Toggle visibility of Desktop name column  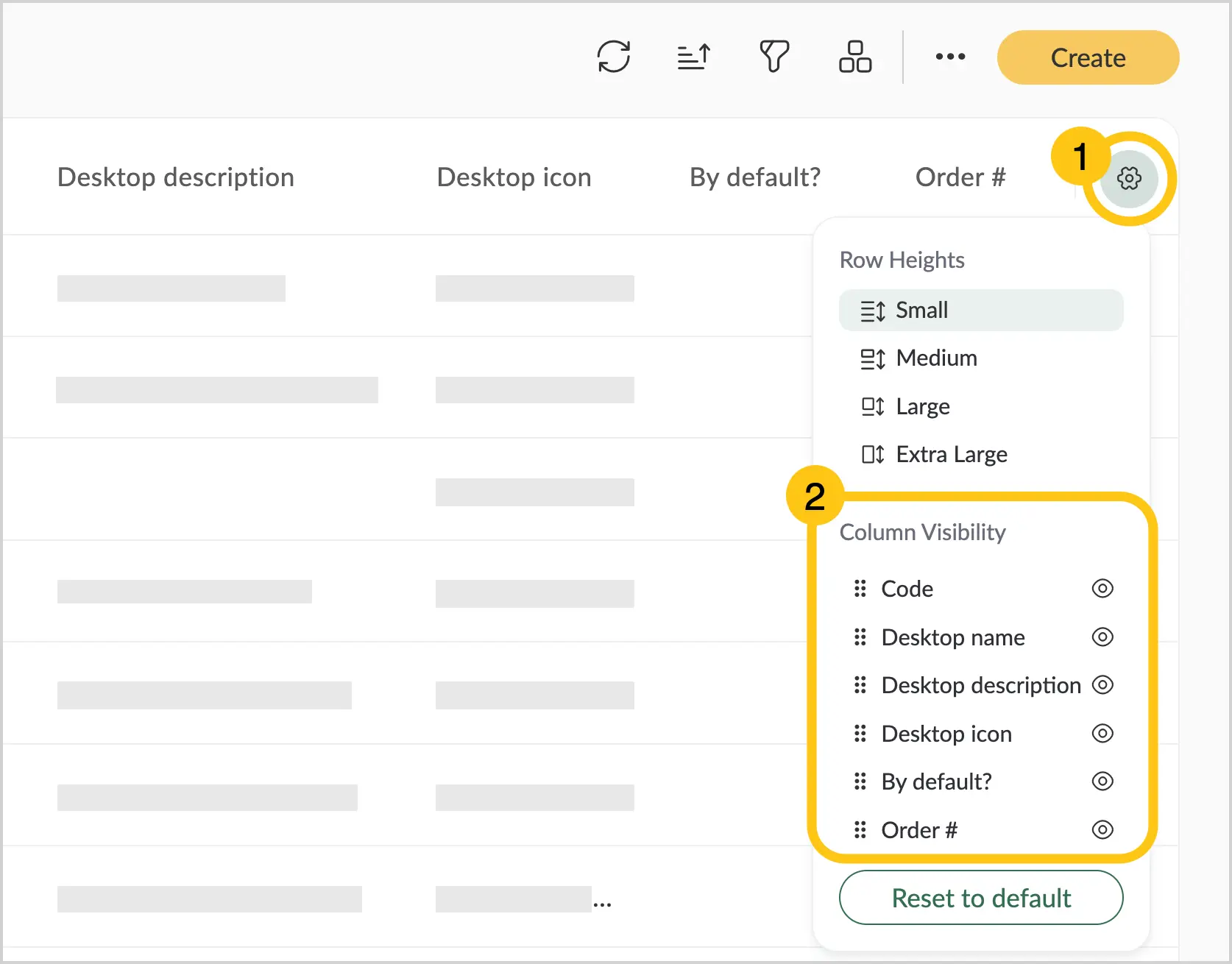point(1102,637)
